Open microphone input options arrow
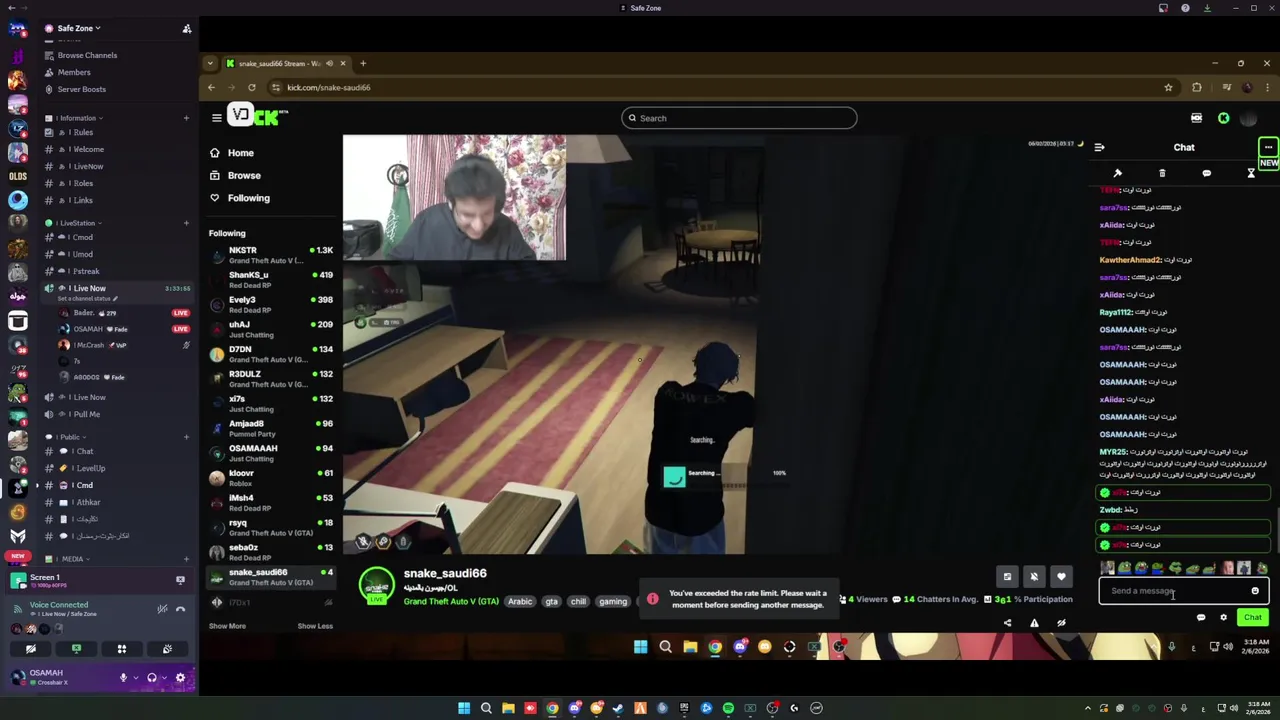This screenshot has height=720, width=1280. coord(135,677)
